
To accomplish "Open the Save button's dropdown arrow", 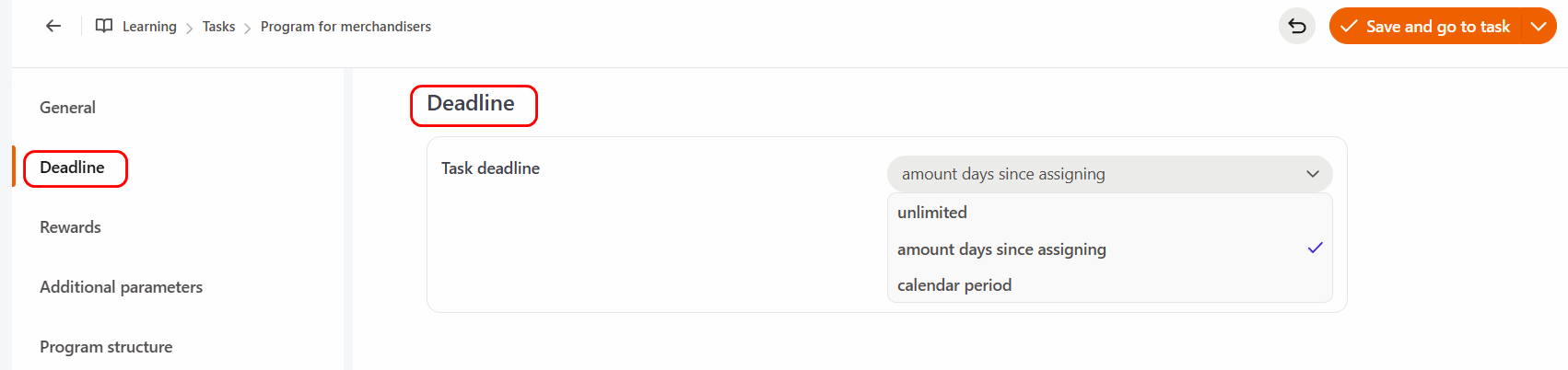I will [1538, 26].
